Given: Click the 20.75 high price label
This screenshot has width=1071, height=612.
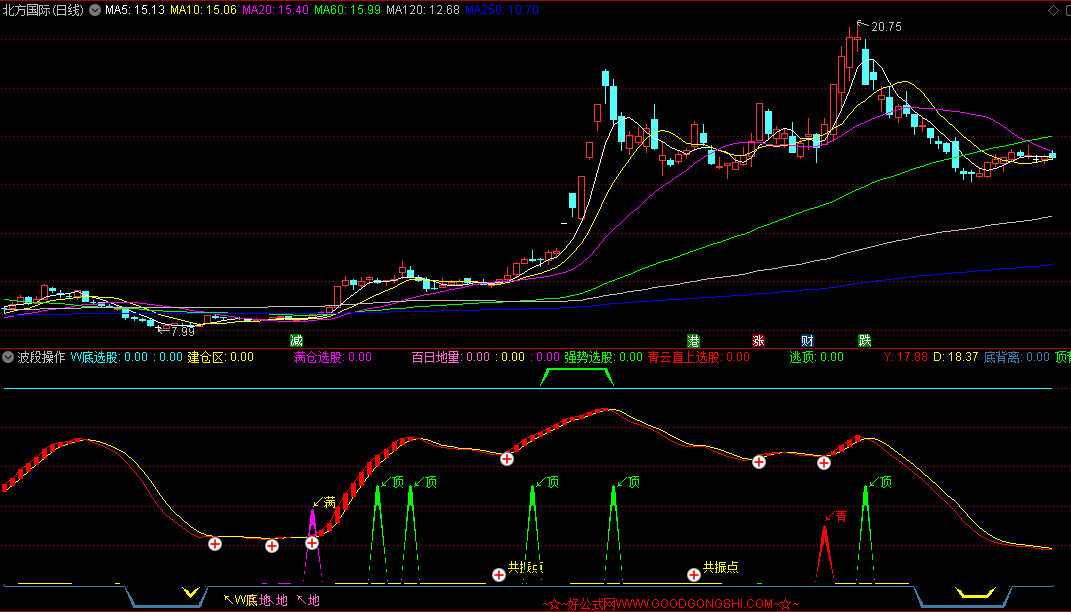Looking at the screenshot, I should pos(886,27).
